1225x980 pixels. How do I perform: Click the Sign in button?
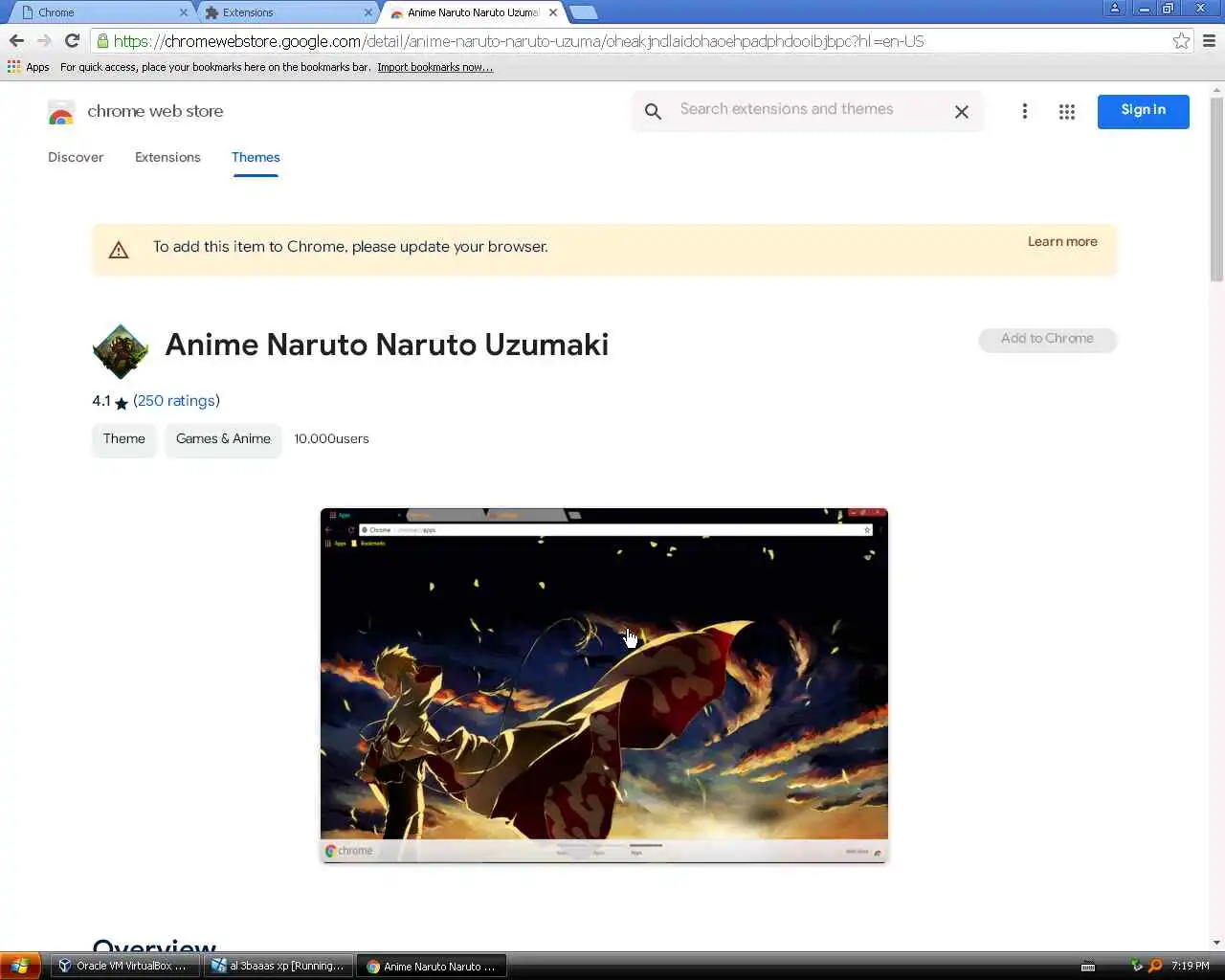(x=1143, y=111)
